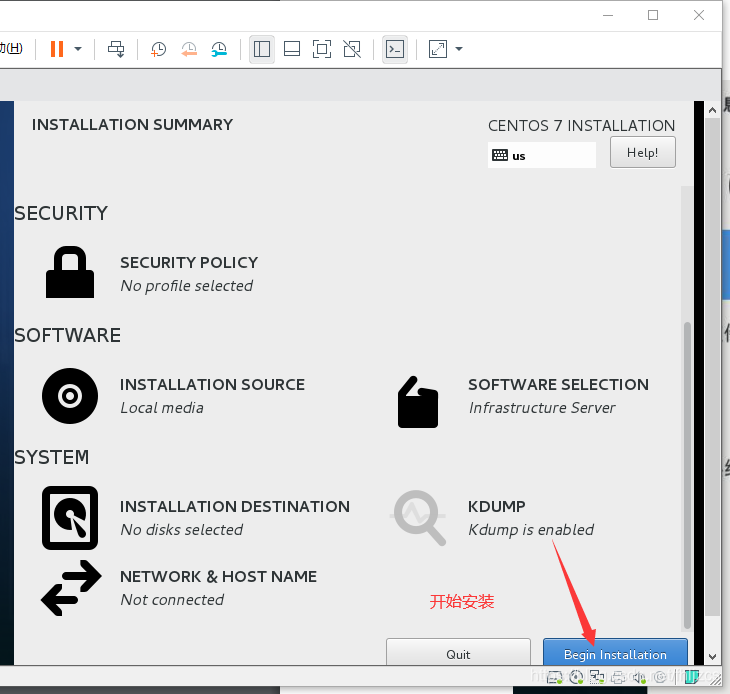The width and height of the screenshot is (730, 694).
Task: Click 'Local media' status text
Action: tap(162, 408)
